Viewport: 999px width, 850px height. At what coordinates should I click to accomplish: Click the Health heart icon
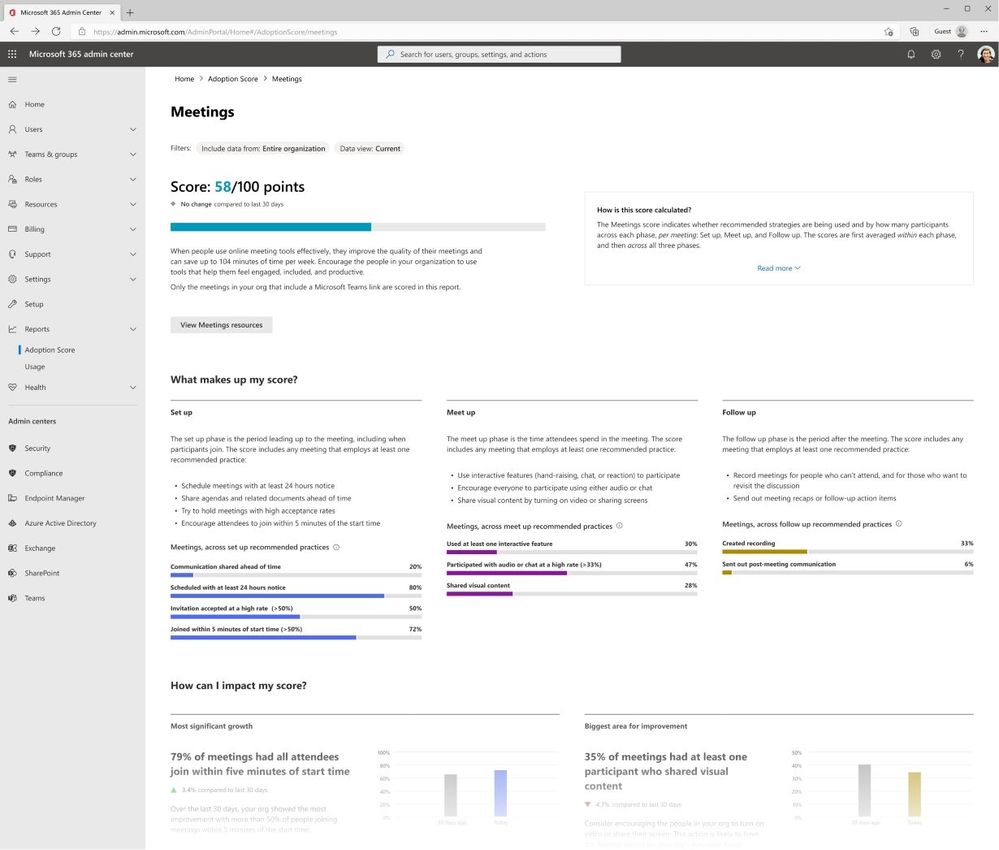click(12, 387)
